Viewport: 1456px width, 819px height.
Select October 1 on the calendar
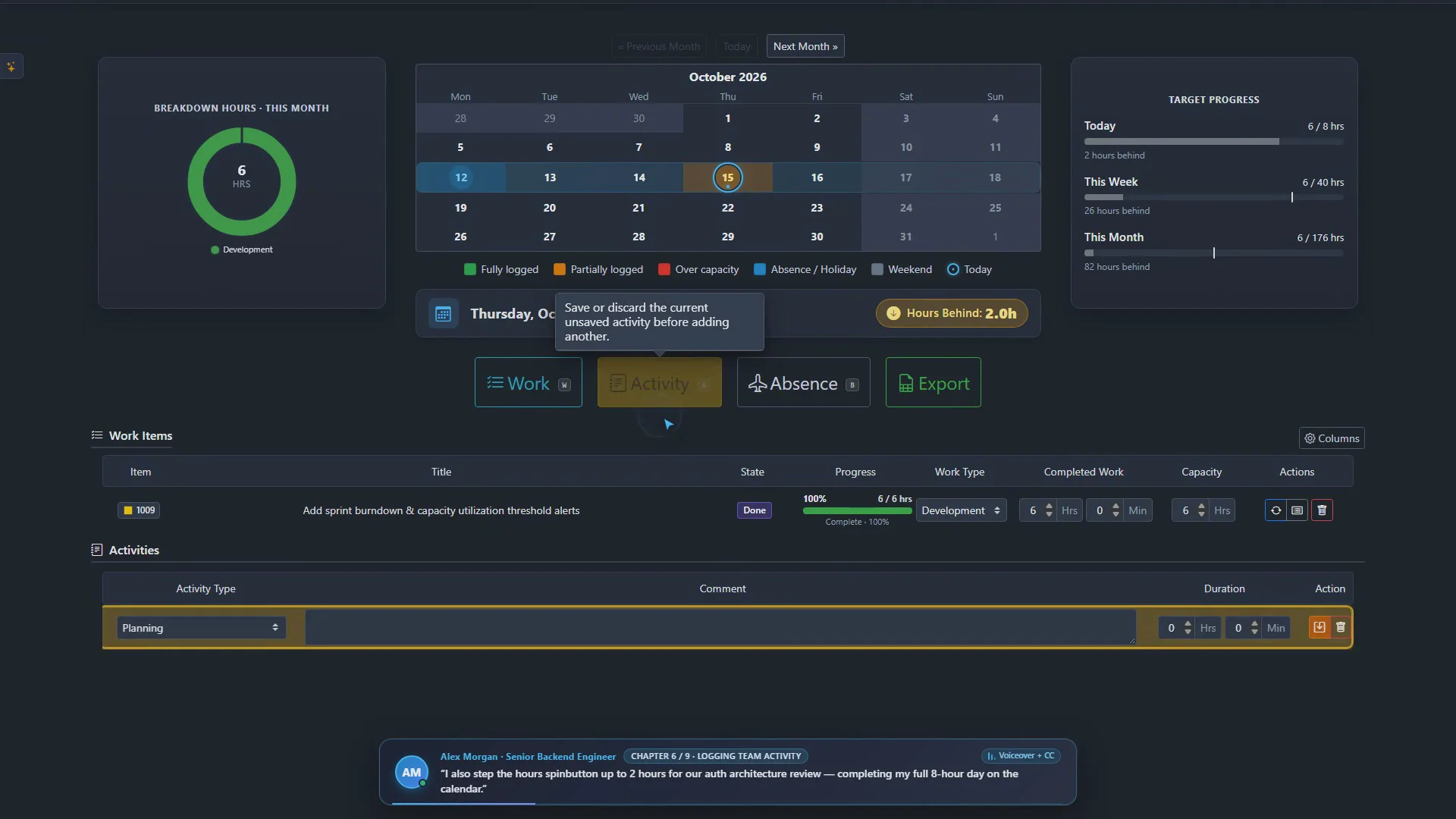coord(728,118)
